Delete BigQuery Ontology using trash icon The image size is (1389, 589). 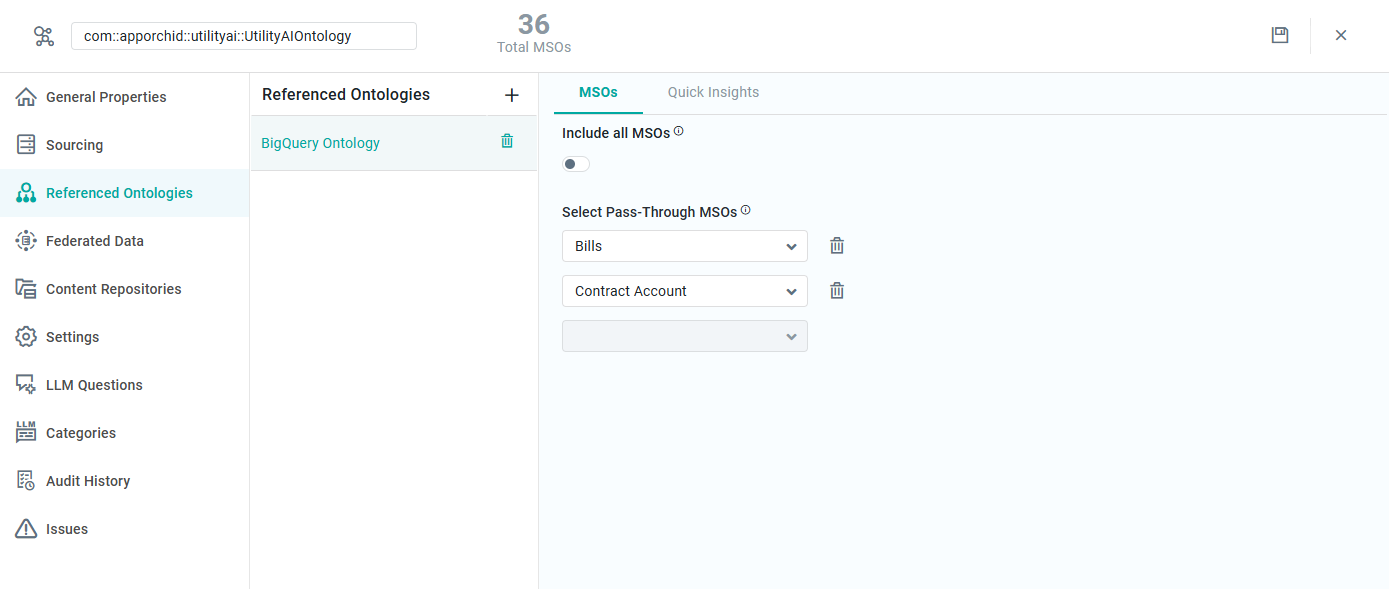507,142
